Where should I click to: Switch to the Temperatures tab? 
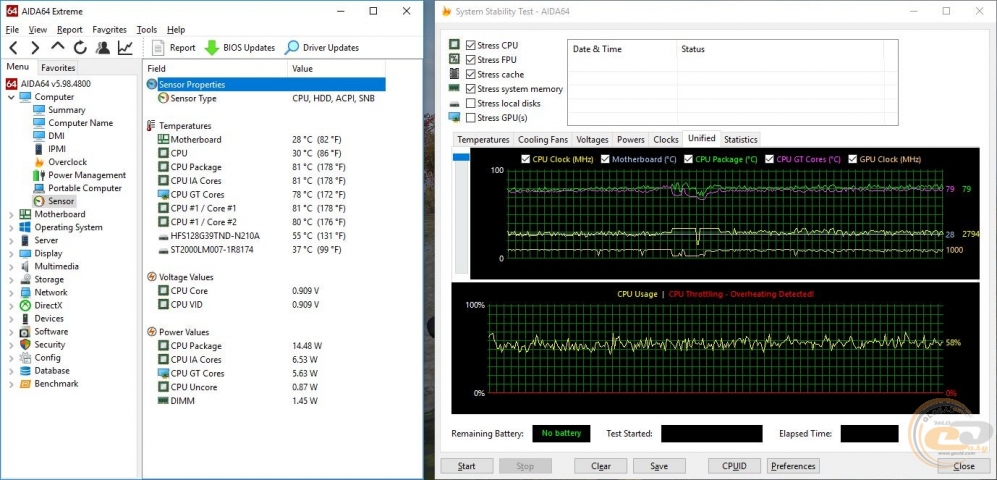(x=483, y=139)
